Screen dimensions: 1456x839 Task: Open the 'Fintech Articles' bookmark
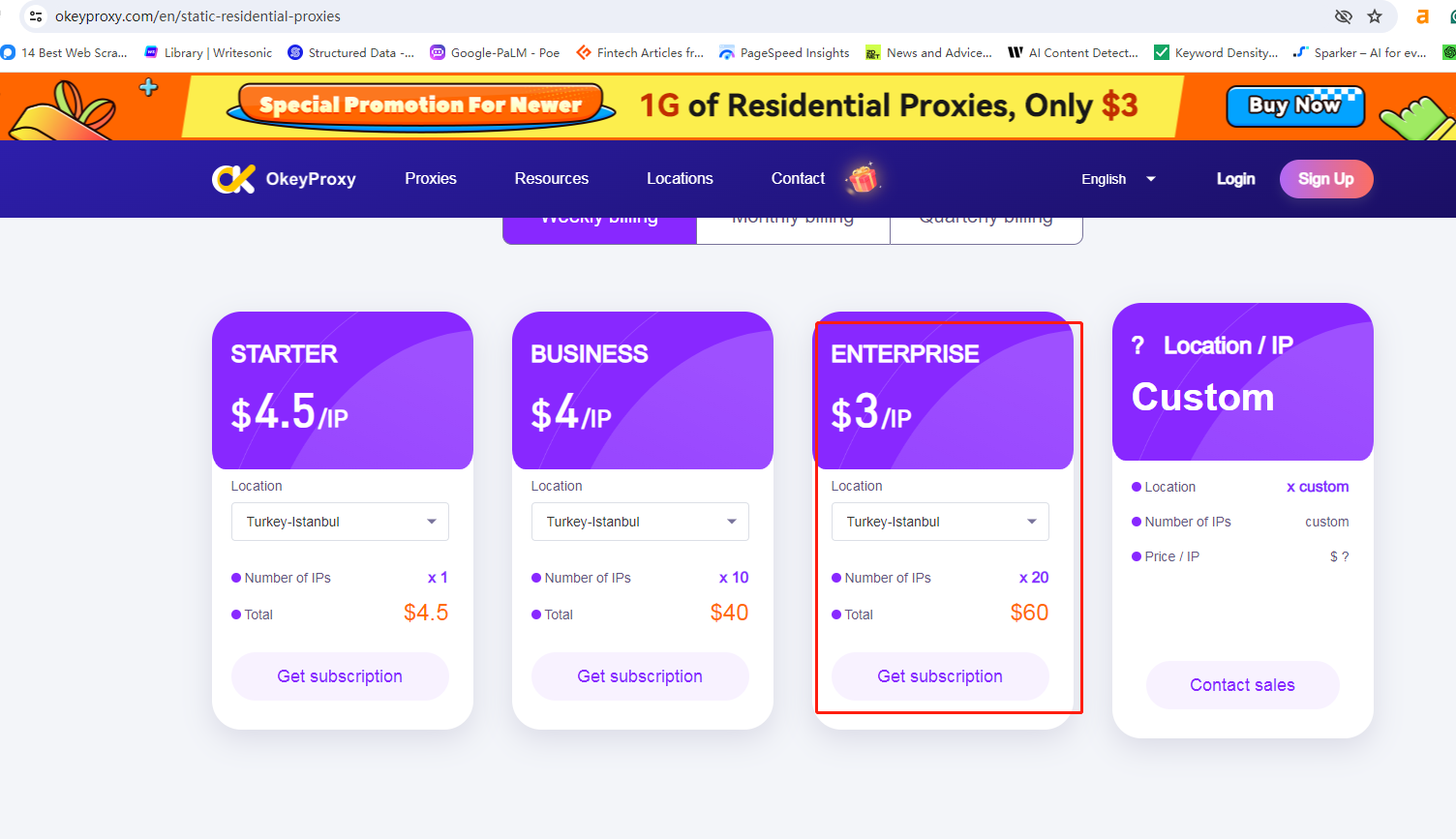640,53
